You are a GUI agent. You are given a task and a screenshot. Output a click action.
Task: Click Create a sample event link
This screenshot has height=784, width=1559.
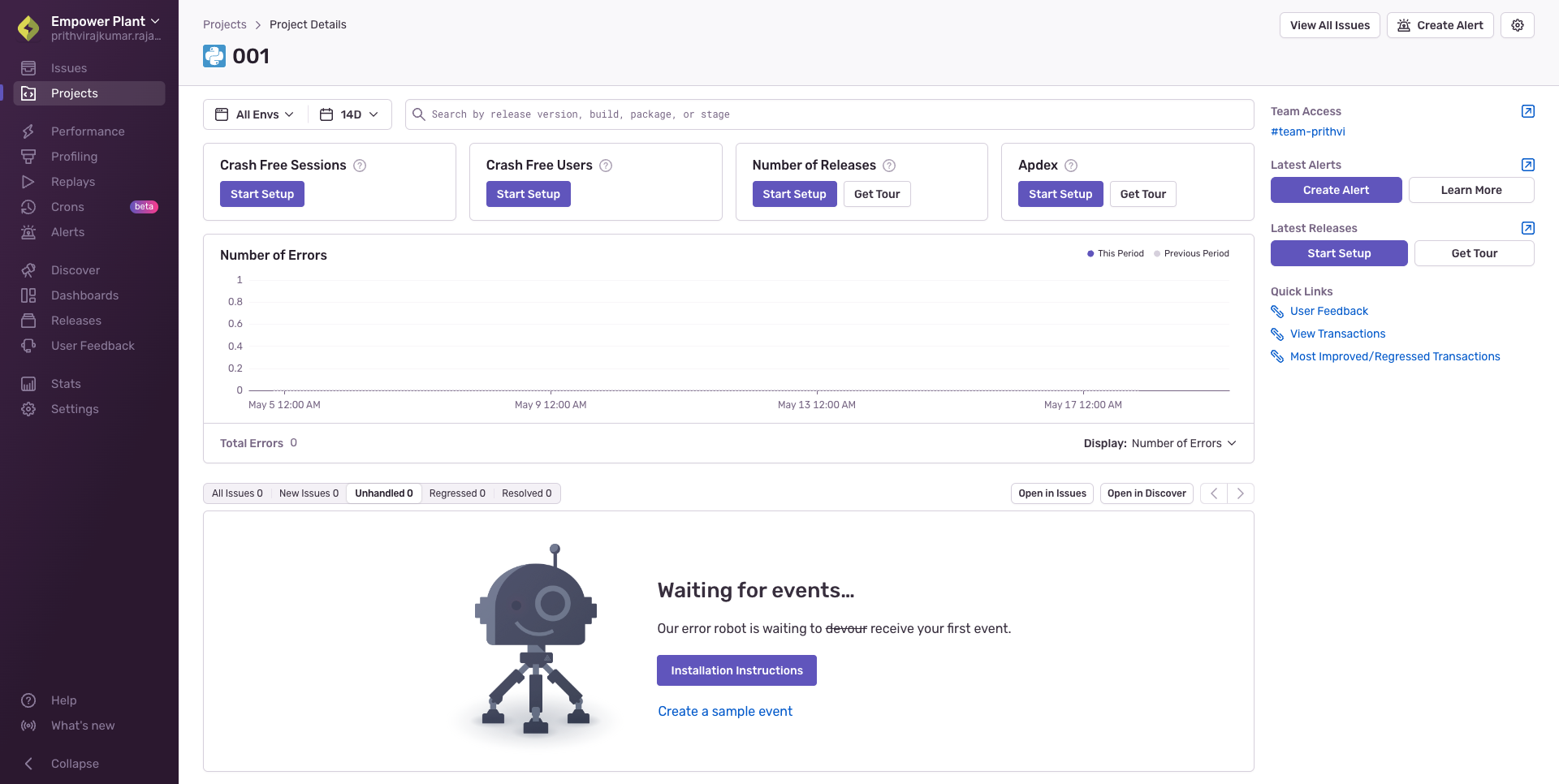point(725,711)
